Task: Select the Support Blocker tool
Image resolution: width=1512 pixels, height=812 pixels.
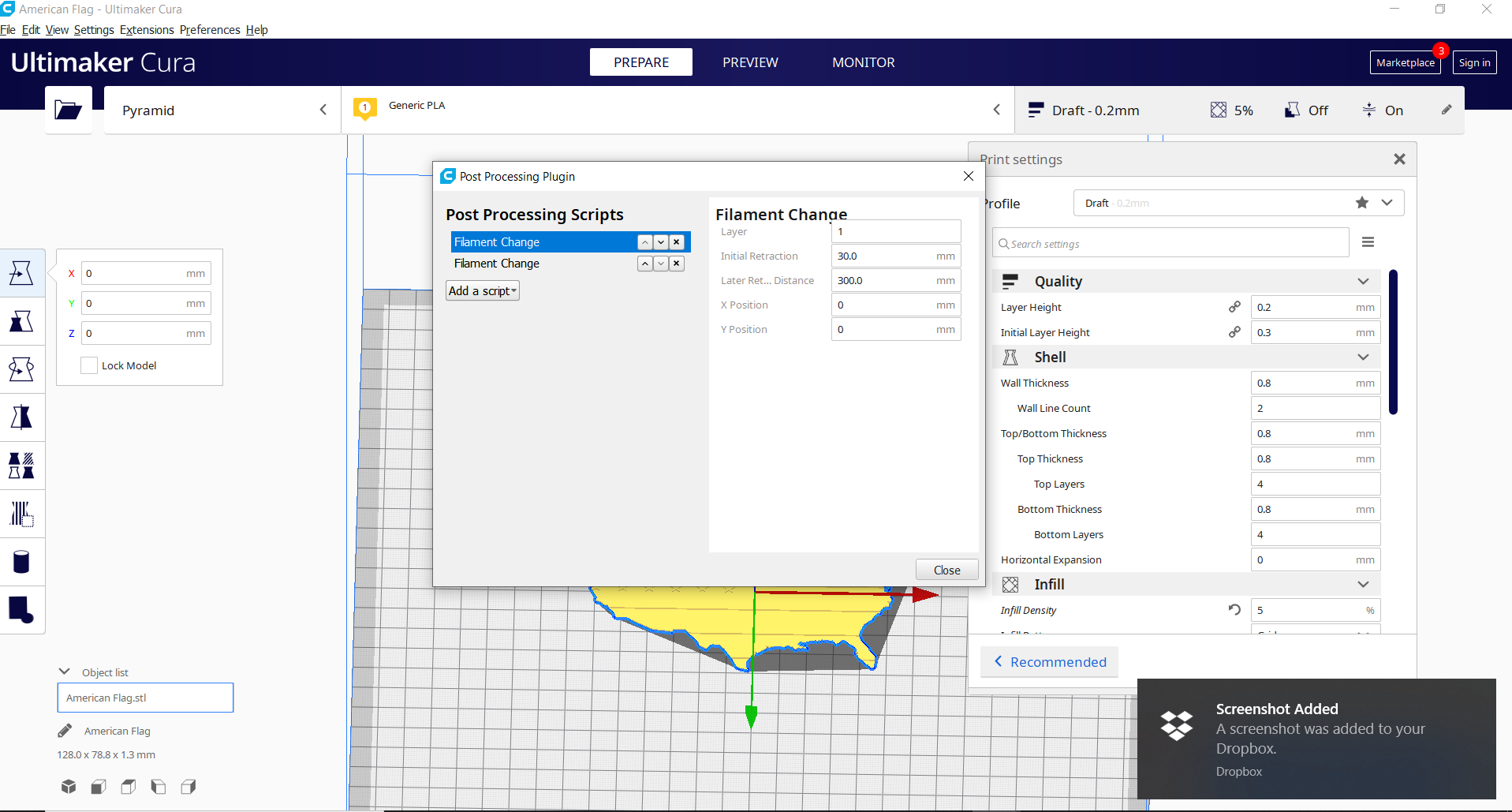Action: (21, 514)
